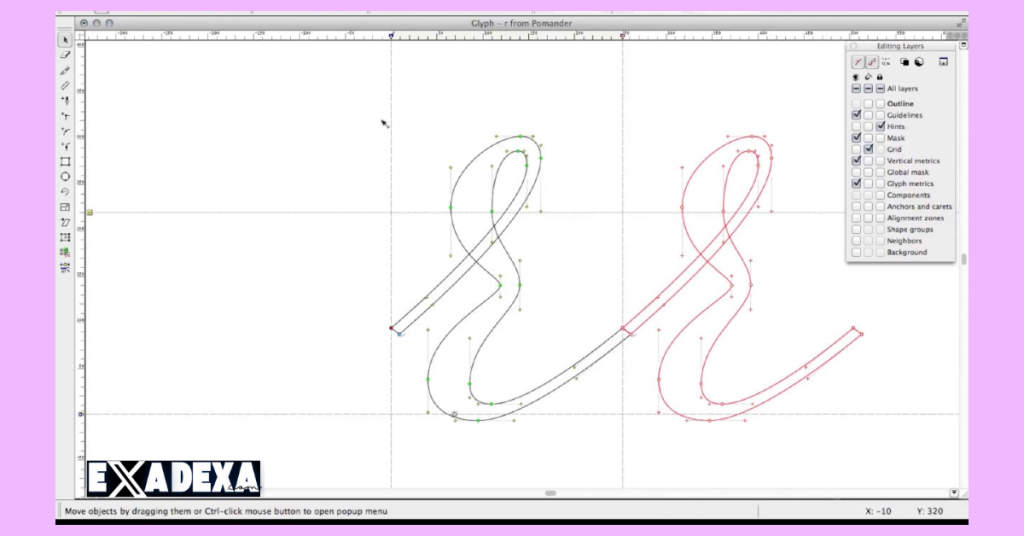Select the Scale tool
The image size is (1024, 536).
click(x=65, y=207)
